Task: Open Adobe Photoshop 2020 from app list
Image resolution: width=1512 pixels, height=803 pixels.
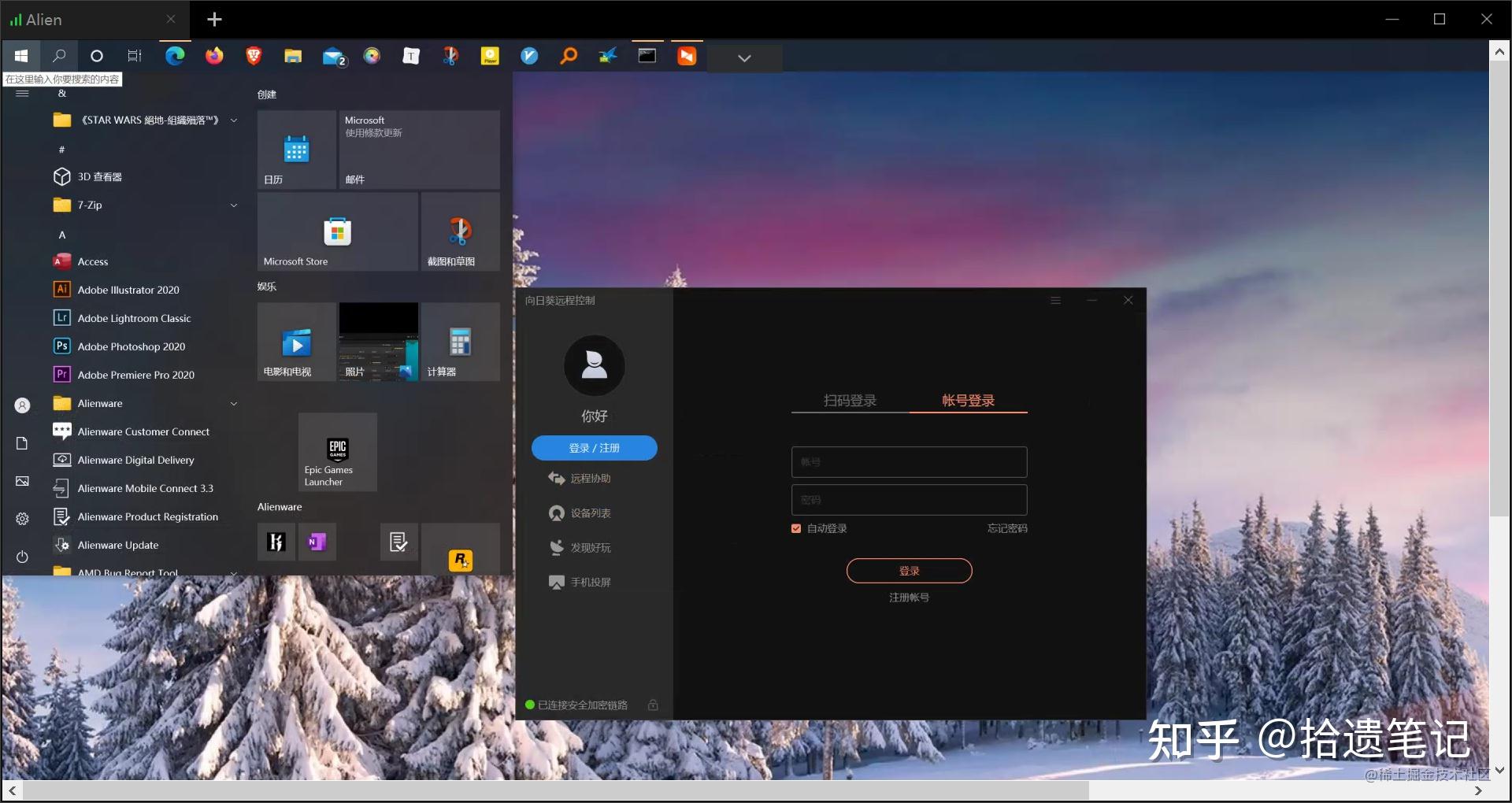Action: click(x=131, y=347)
